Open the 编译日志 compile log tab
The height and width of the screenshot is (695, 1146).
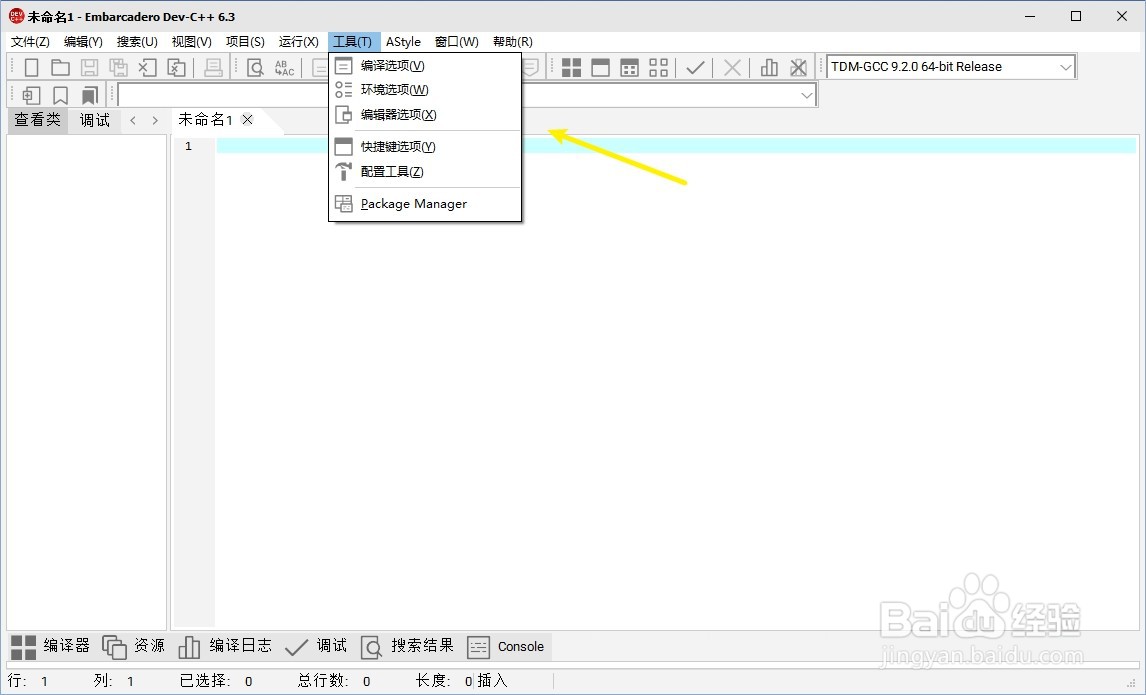tap(225, 646)
